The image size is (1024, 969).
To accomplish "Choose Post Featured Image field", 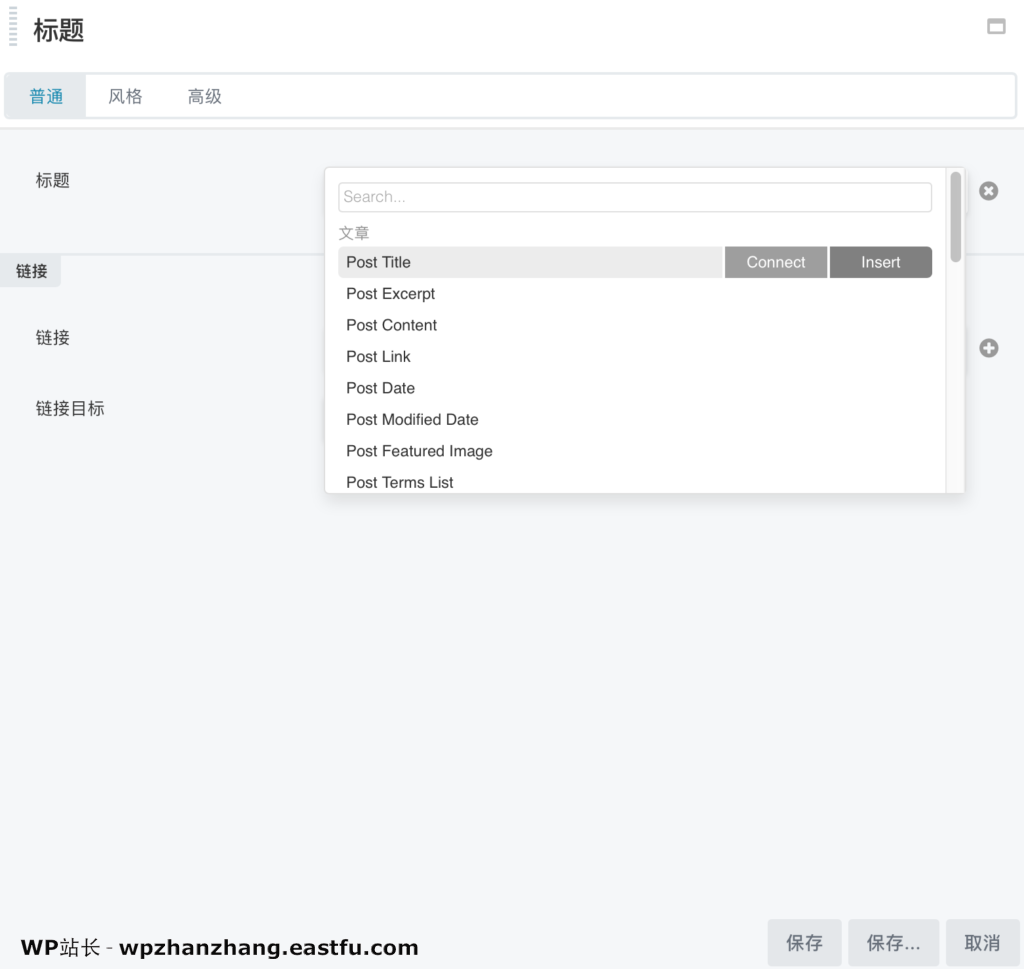I will (420, 451).
